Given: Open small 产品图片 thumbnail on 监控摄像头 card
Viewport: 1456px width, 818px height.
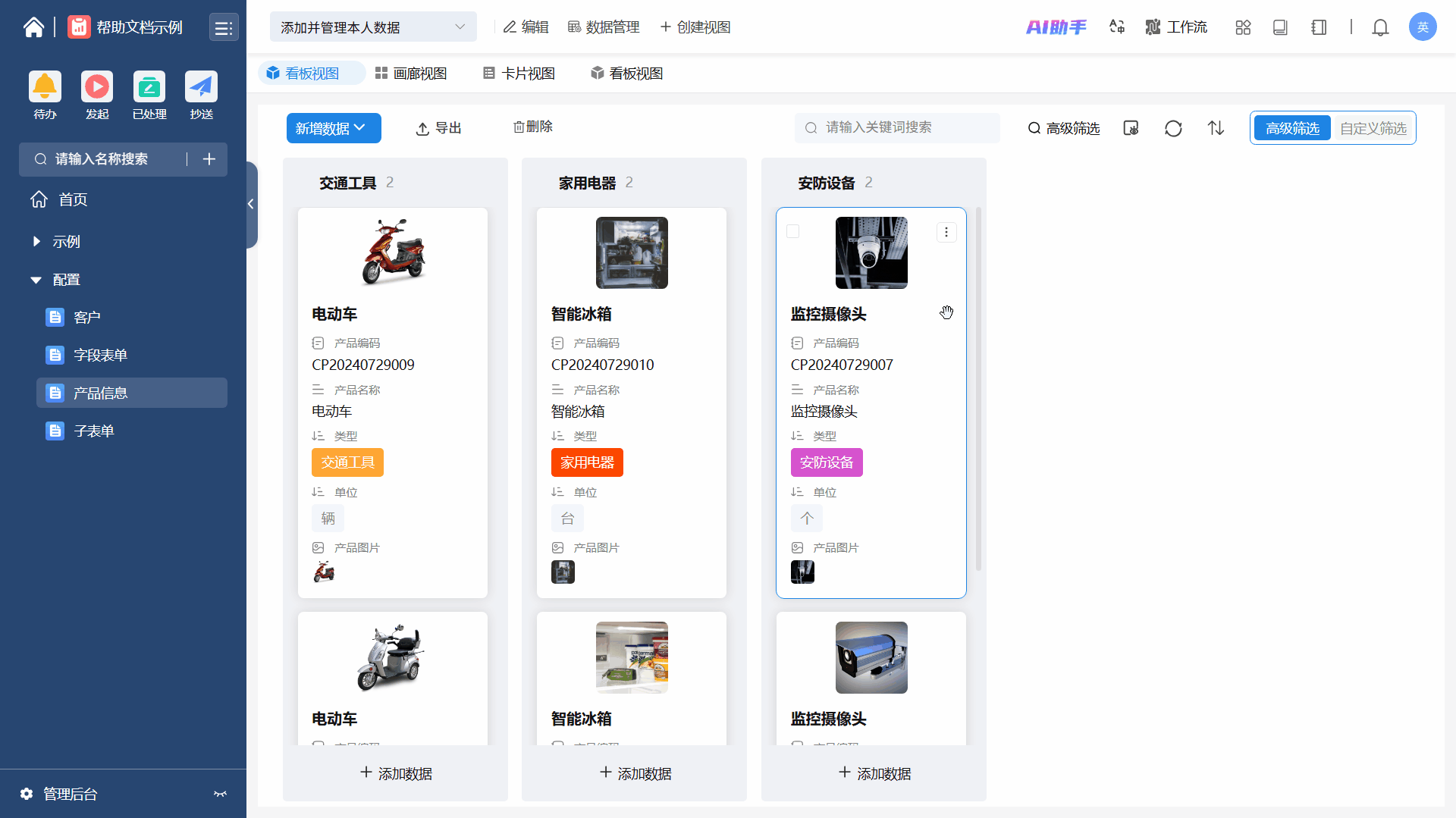Looking at the screenshot, I should click(802, 572).
